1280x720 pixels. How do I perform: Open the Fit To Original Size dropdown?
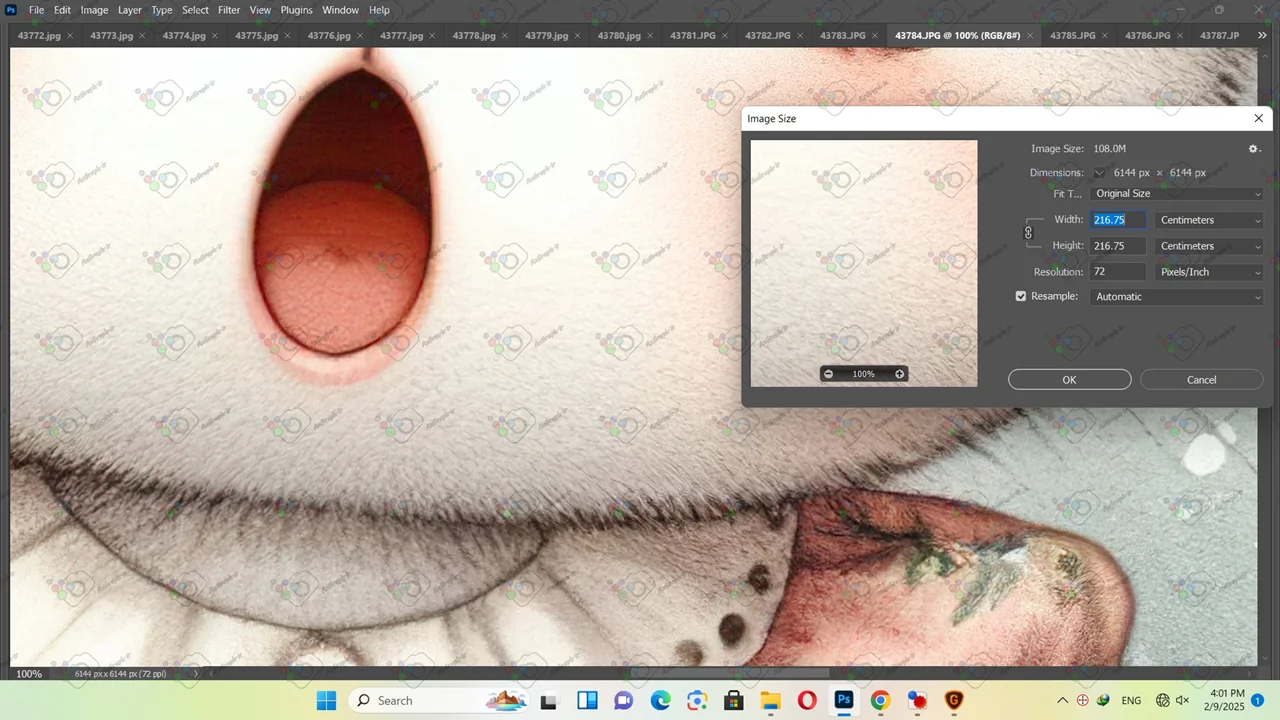pos(1177,194)
